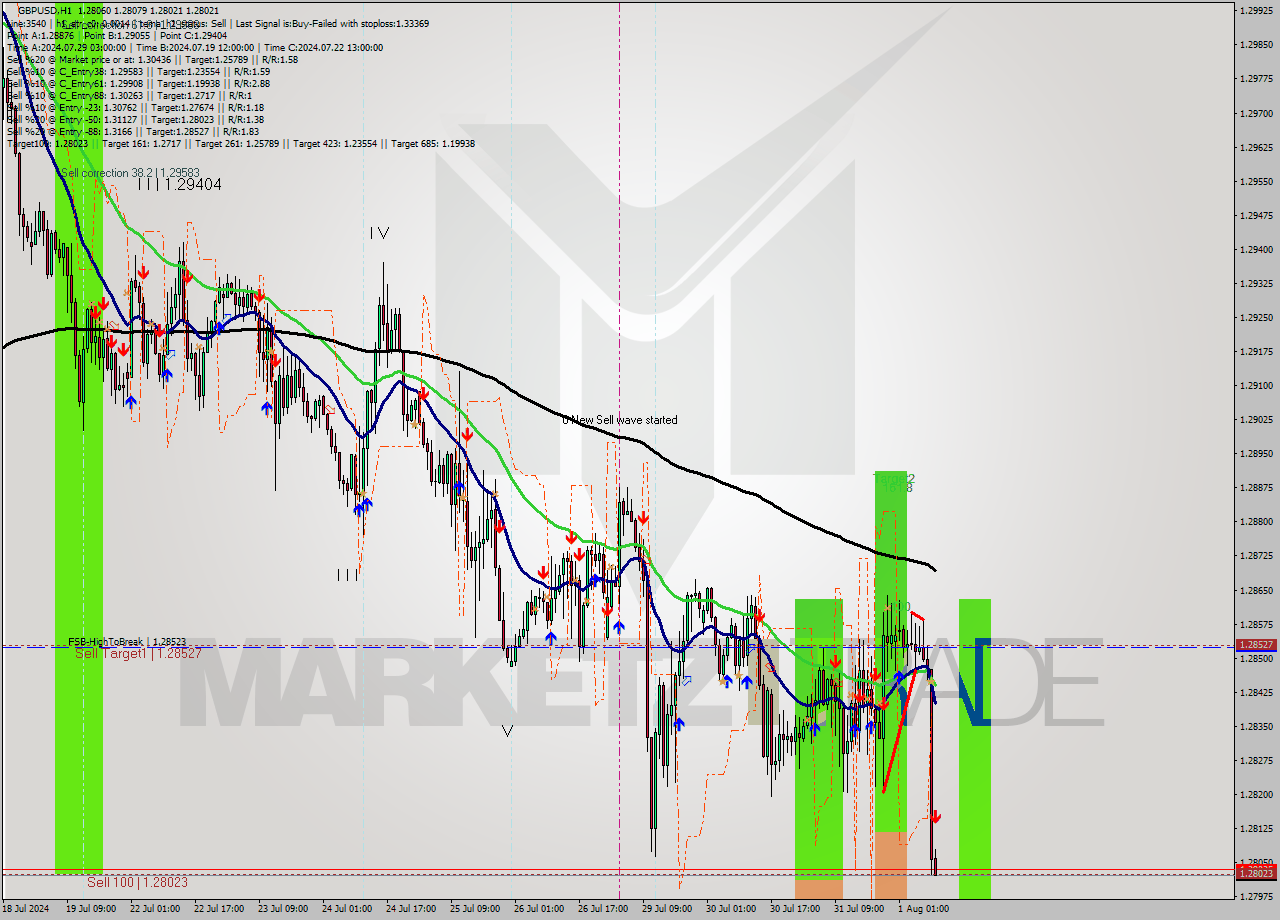The width and height of the screenshot is (1280, 920).
Task: Click the 1.28800 price axis label
Action: [x=1255, y=521]
